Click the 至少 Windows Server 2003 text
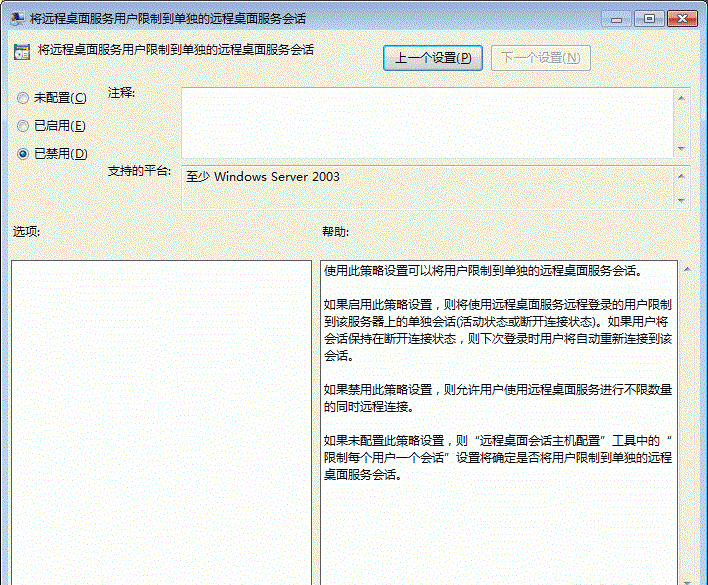The width and height of the screenshot is (708, 585). point(263,176)
